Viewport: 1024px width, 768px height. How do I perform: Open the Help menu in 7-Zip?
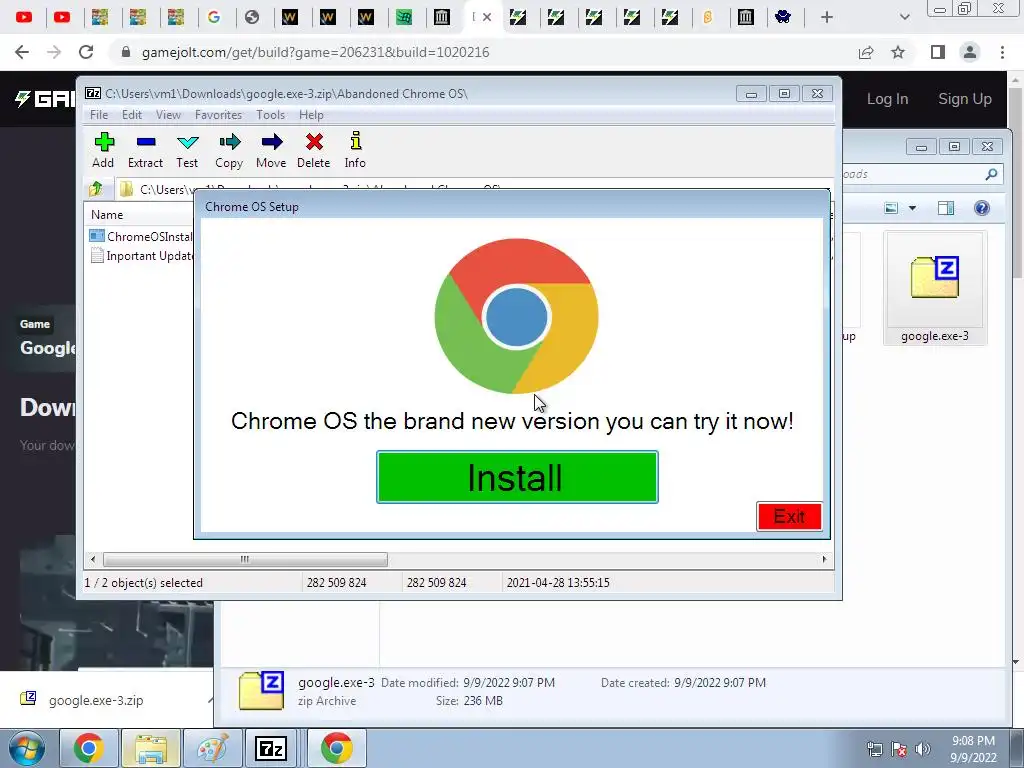[x=311, y=115]
